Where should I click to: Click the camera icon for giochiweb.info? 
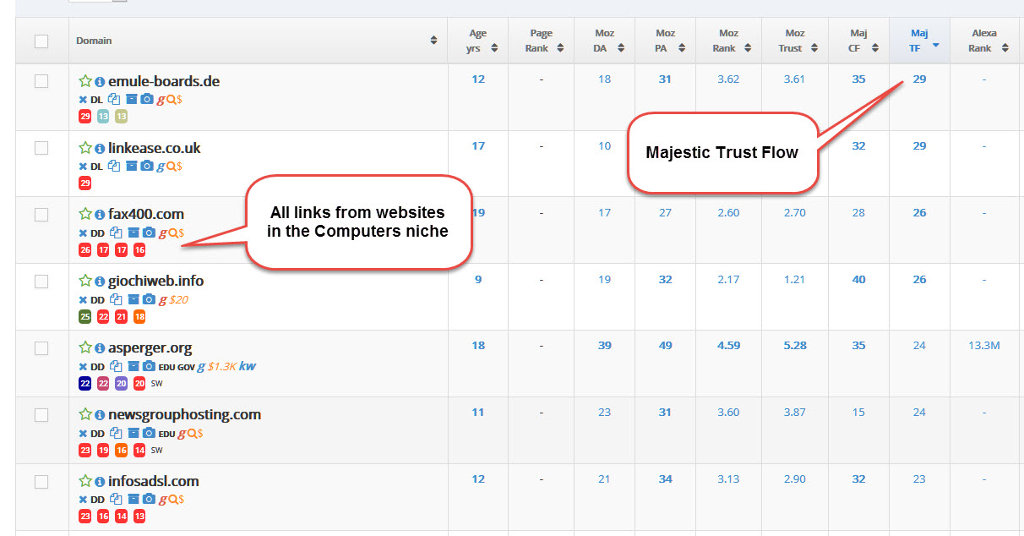[x=149, y=299]
